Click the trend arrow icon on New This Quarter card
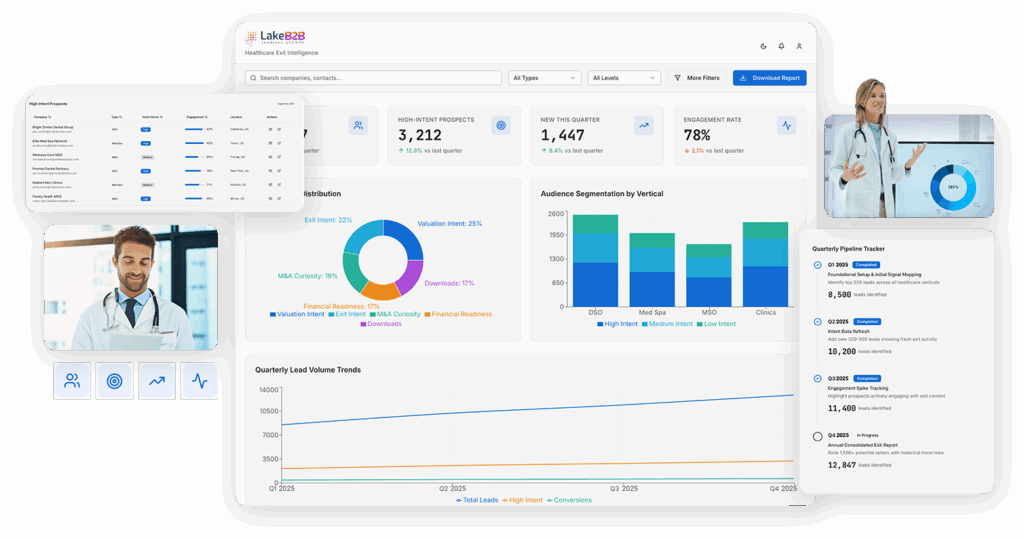Viewport: 1024px width, 539px height. coord(643,126)
